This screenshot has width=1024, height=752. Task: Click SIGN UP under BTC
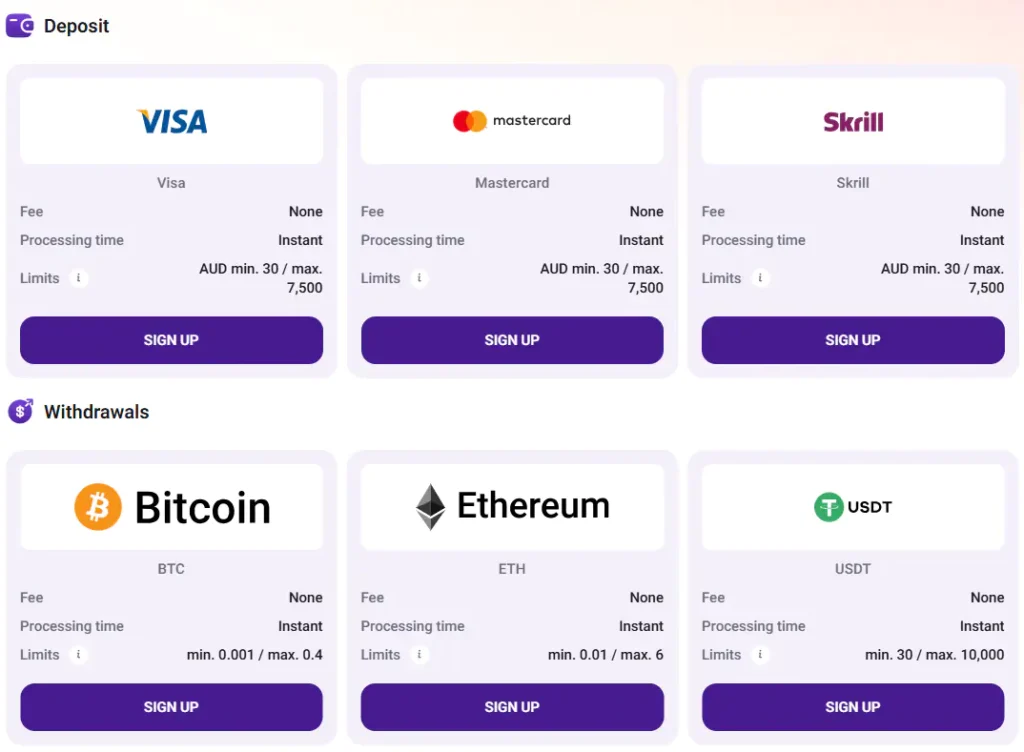point(171,707)
